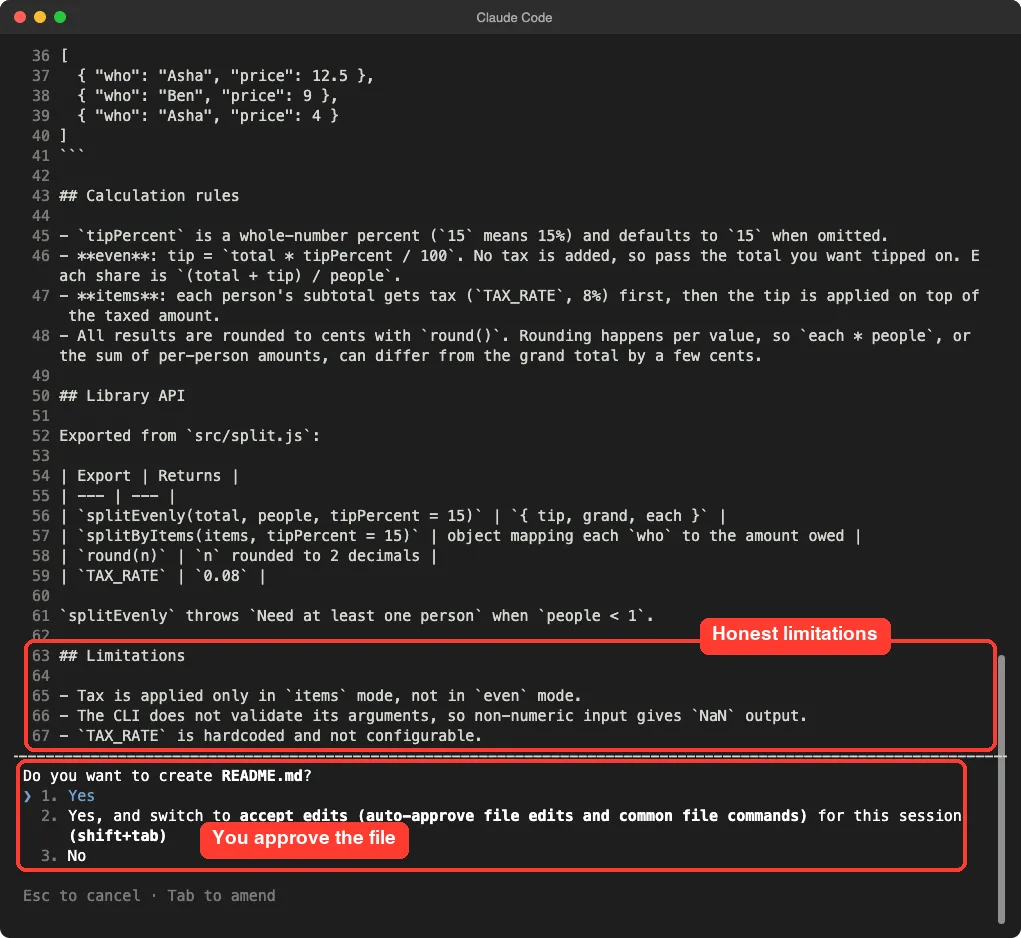The height and width of the screenshot is (938, 1021).
Task: Click the line 'The CLI does not validate its arguments'
Action: pyautogui.click(x=433, y=715)
